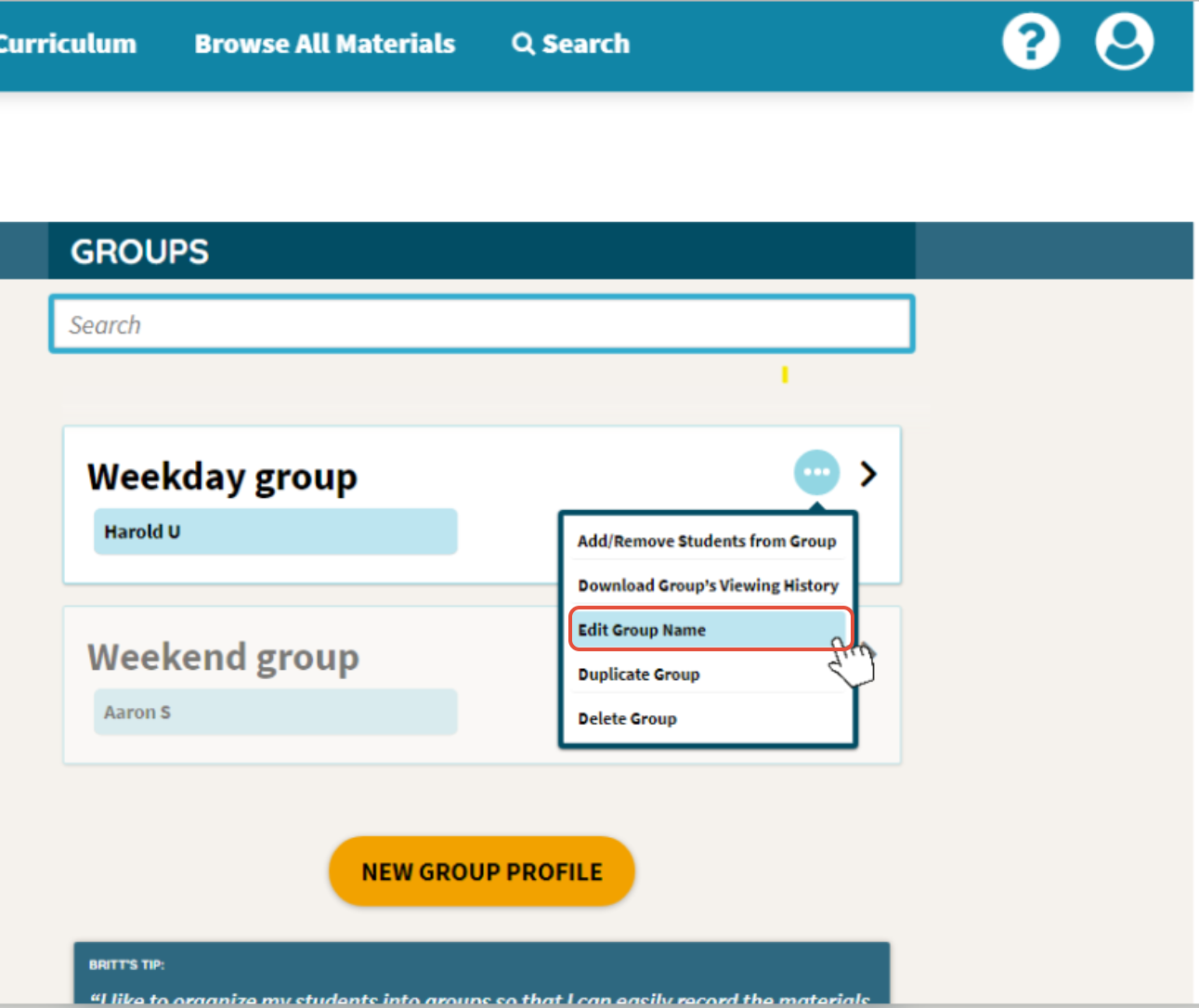Expand the Weekend group card

pos(223,657)
